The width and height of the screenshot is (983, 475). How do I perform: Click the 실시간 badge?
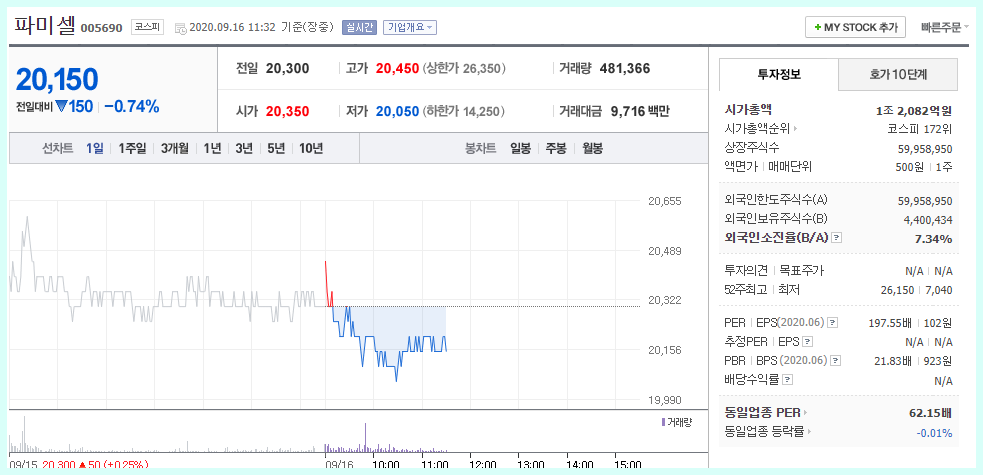(x=359, y=28)
